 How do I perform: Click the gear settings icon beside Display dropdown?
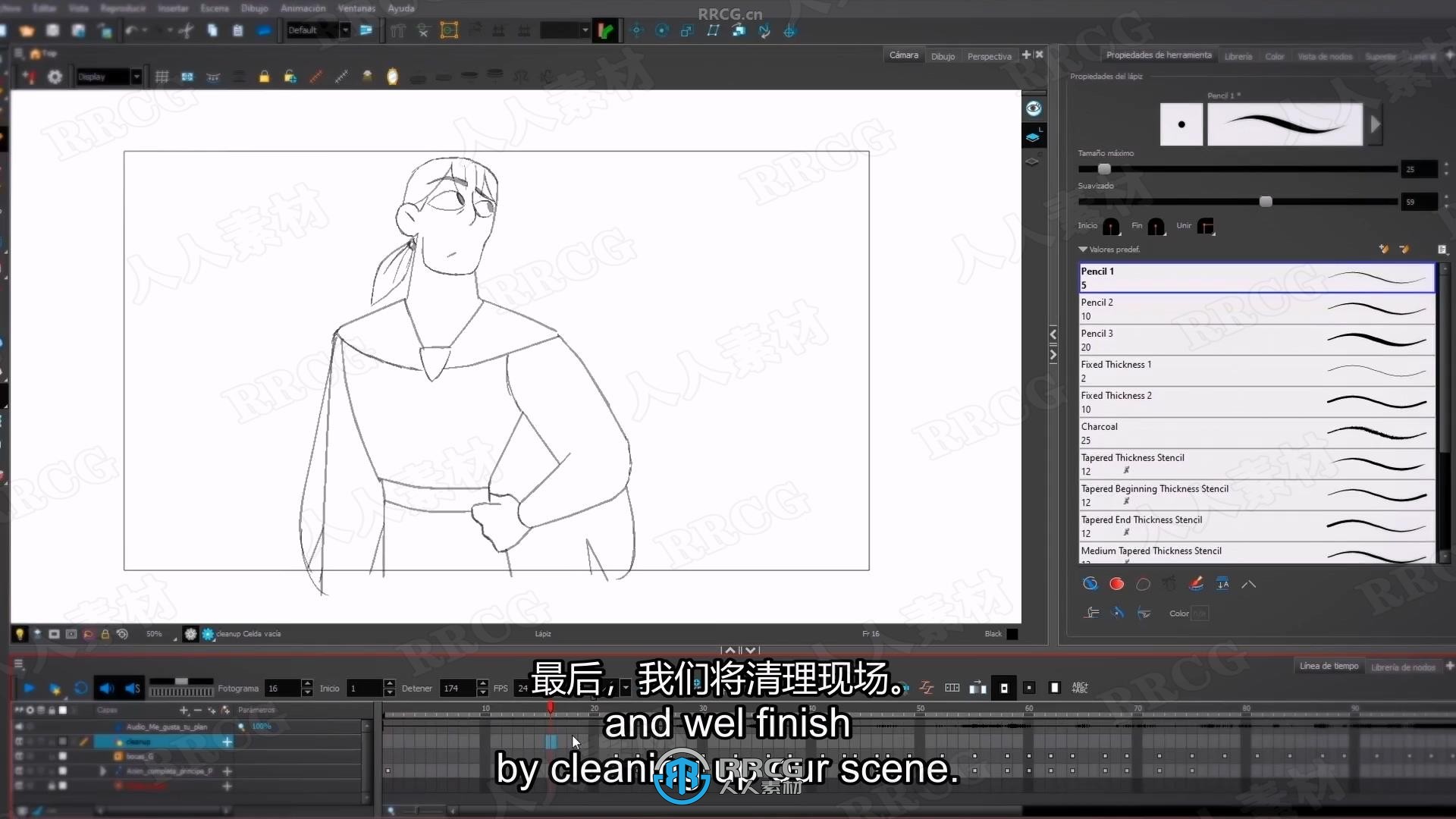coord(55,77)
